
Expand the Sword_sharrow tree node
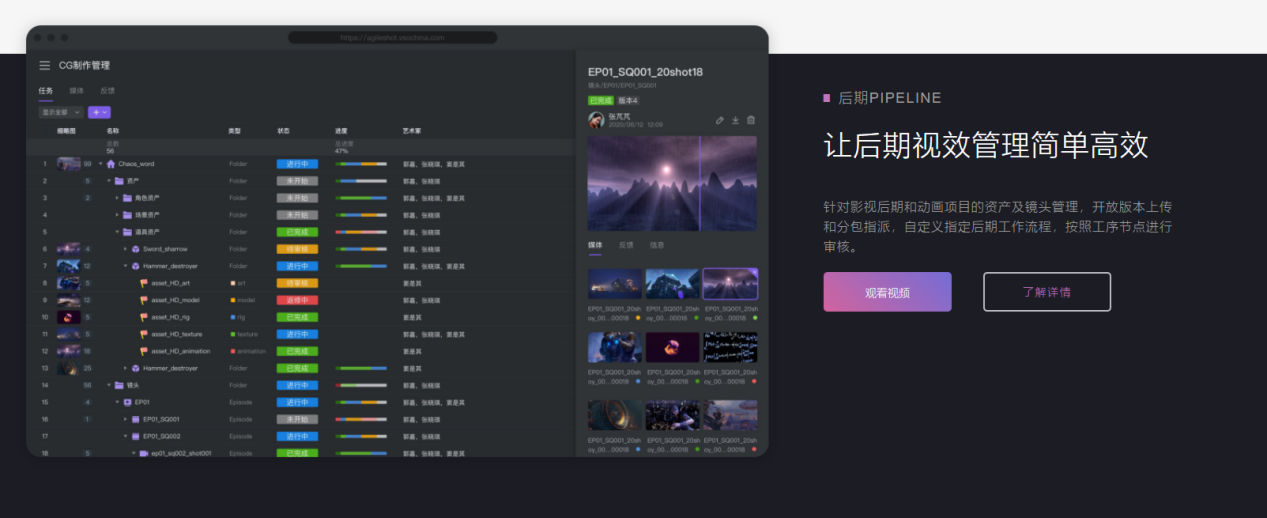[x=125, y=249]
